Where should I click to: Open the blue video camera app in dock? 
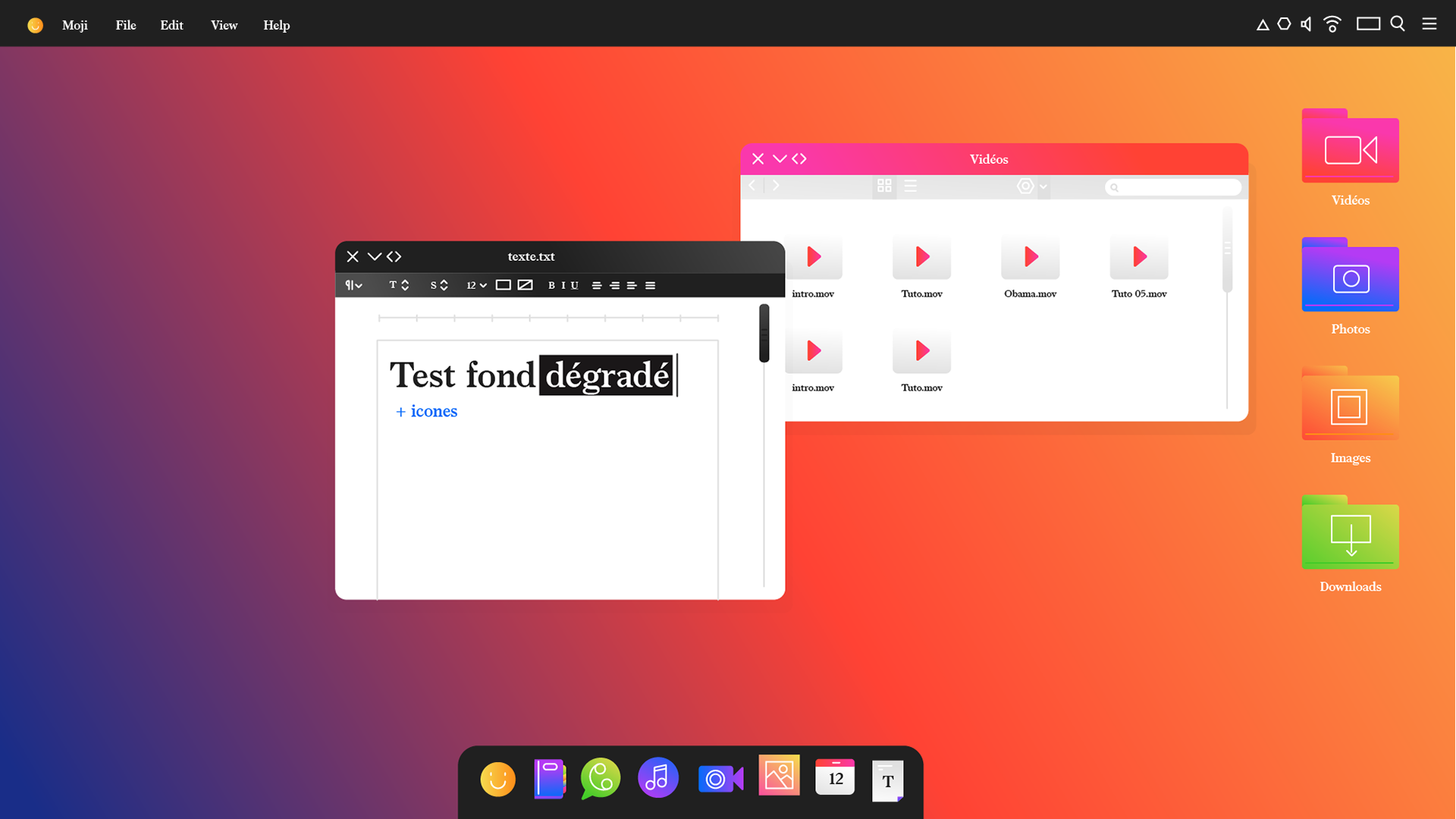click(720, 779)
